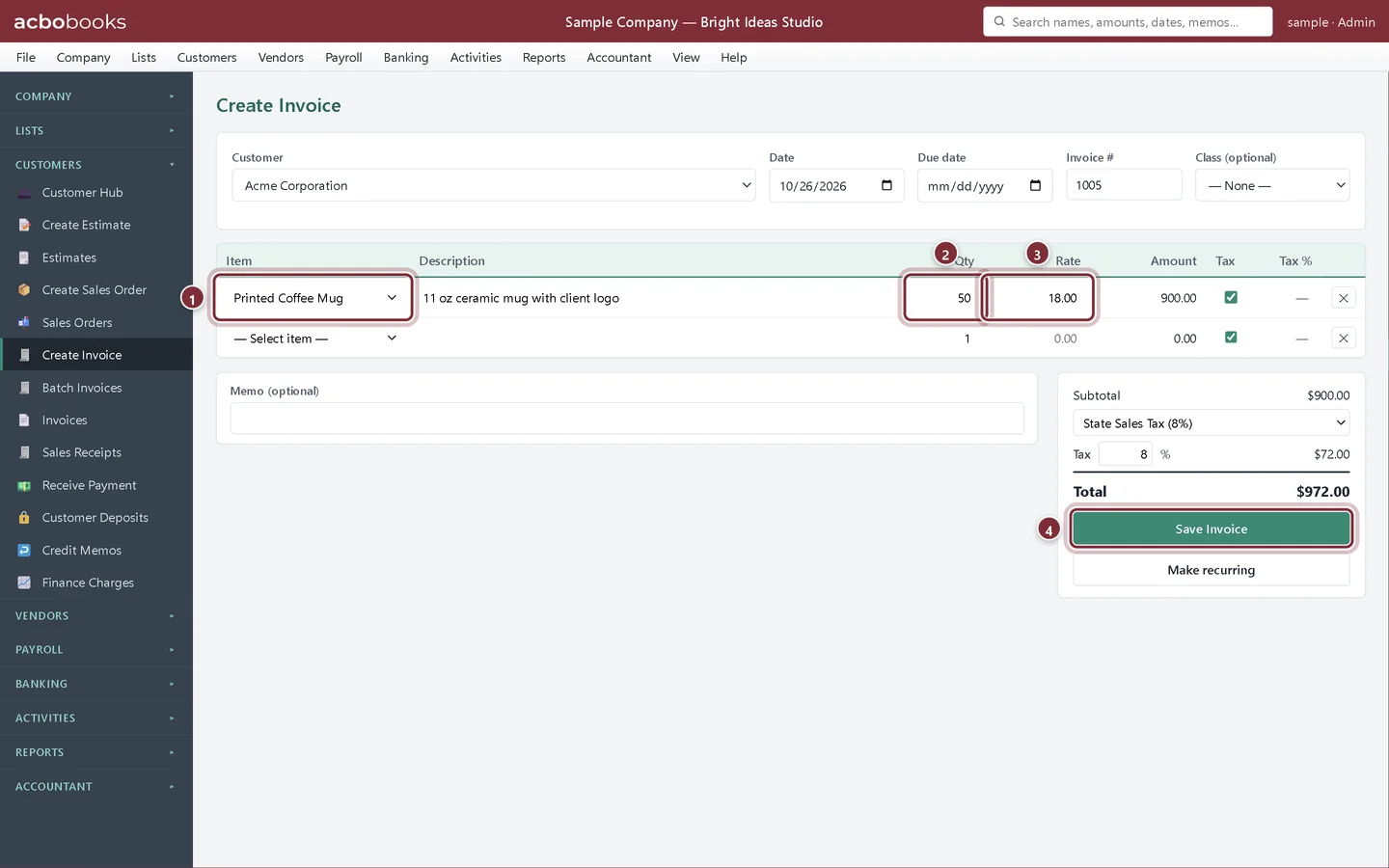
Task: Open the Reports menu
Action: tap(544, 58)
